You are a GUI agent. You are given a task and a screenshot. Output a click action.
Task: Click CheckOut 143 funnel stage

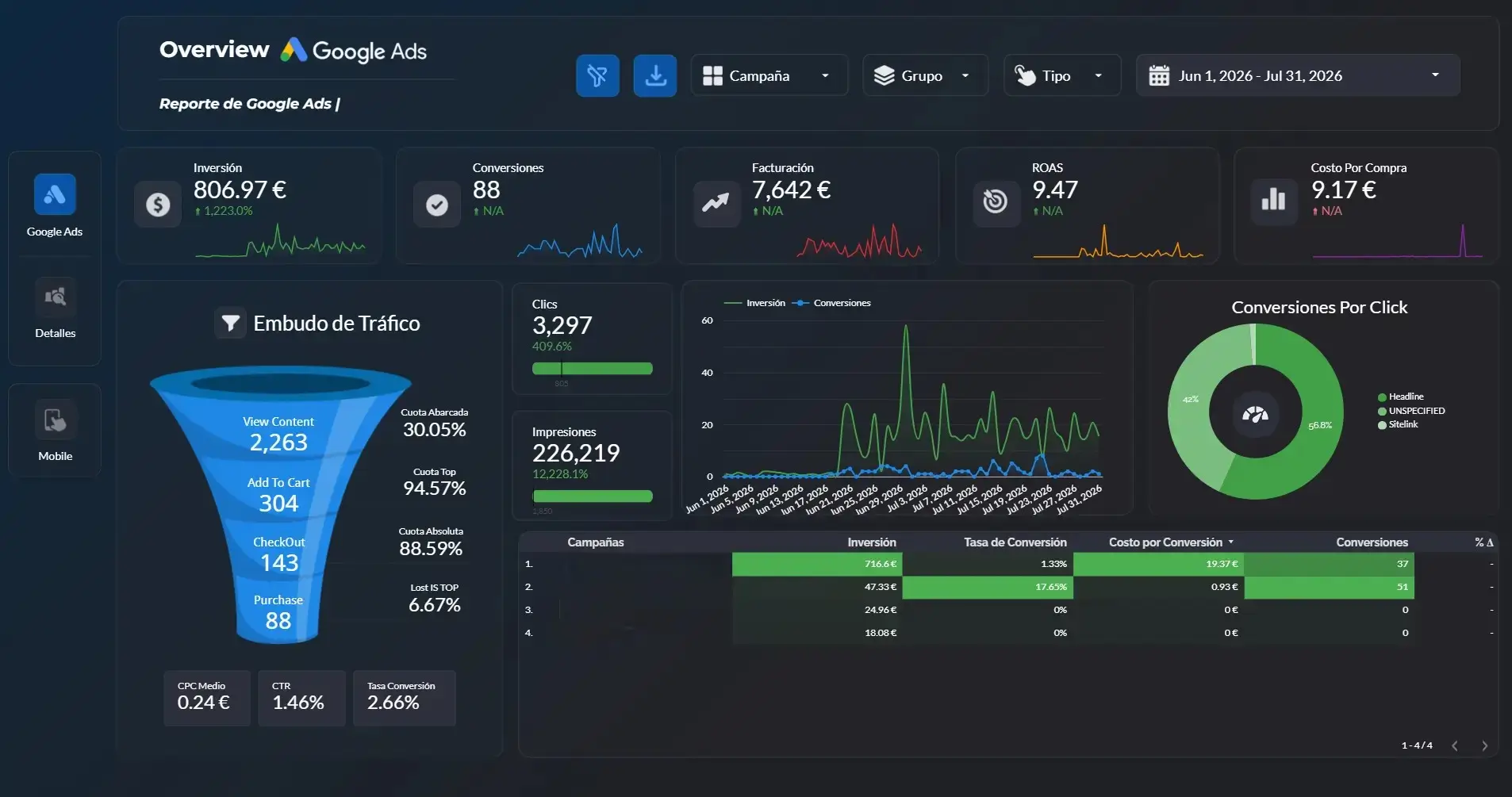[278, 554]
